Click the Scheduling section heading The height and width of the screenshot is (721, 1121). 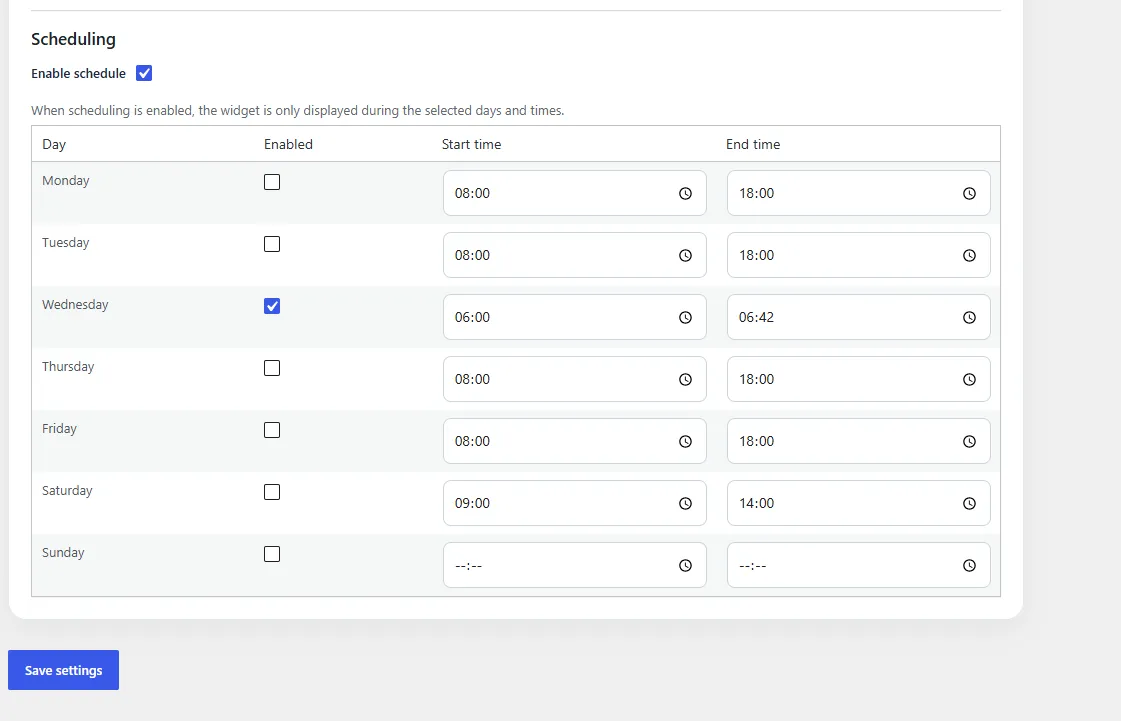coord(73,39)
